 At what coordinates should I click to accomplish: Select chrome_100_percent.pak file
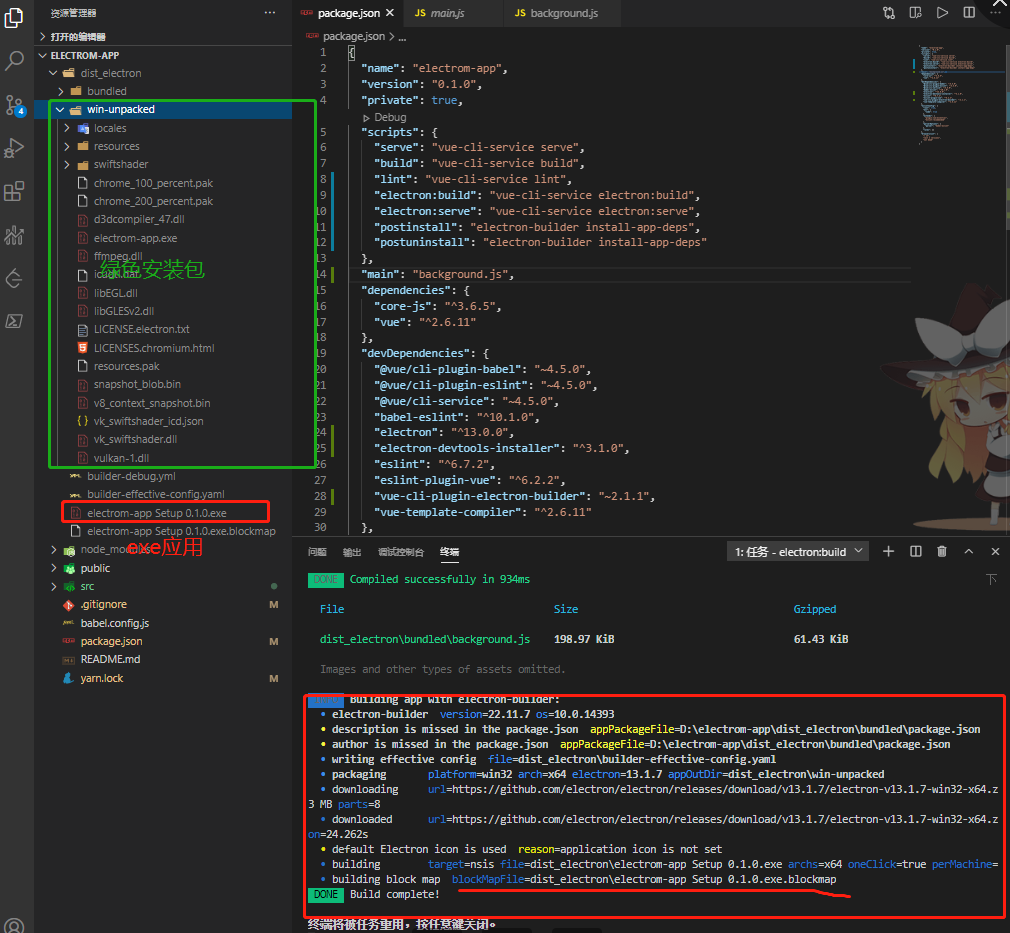(x=164, y=184)
